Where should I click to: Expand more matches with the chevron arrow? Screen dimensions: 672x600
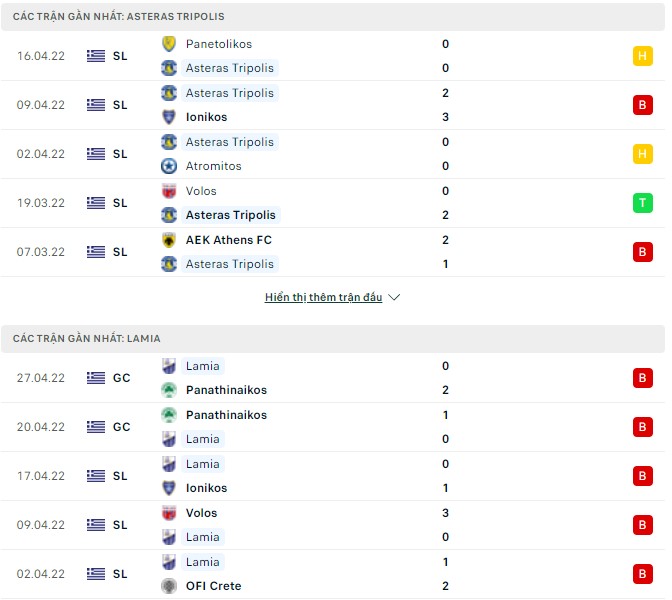point(394,298)
